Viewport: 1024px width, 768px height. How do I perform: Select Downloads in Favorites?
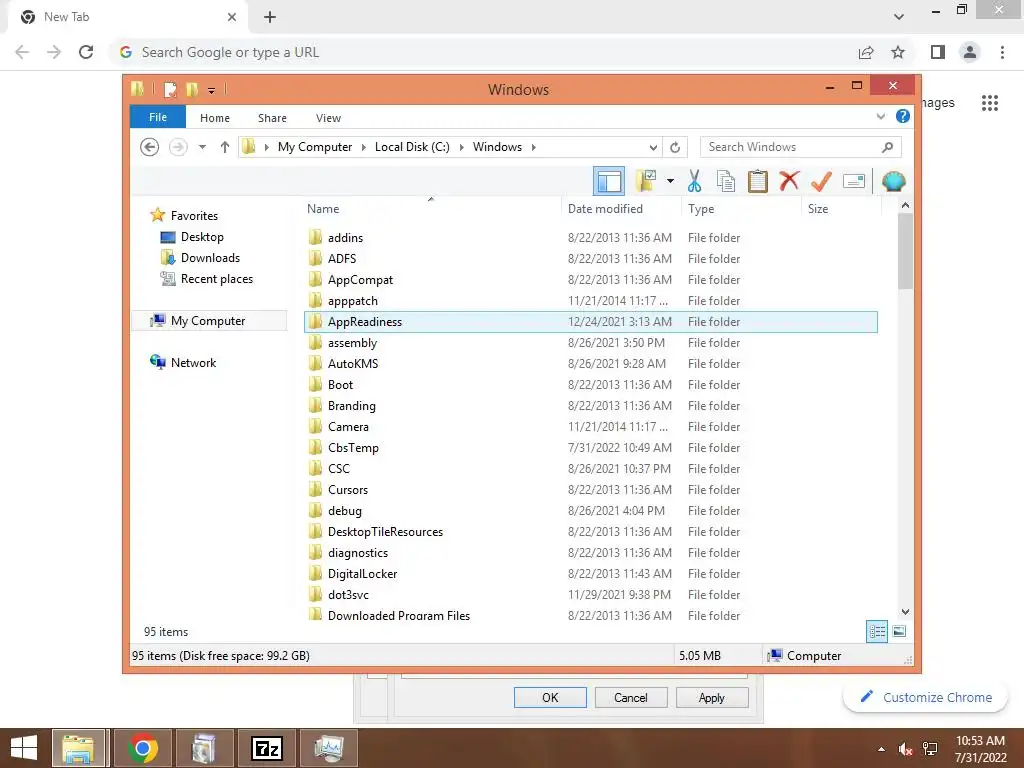[x=210, y=258]
